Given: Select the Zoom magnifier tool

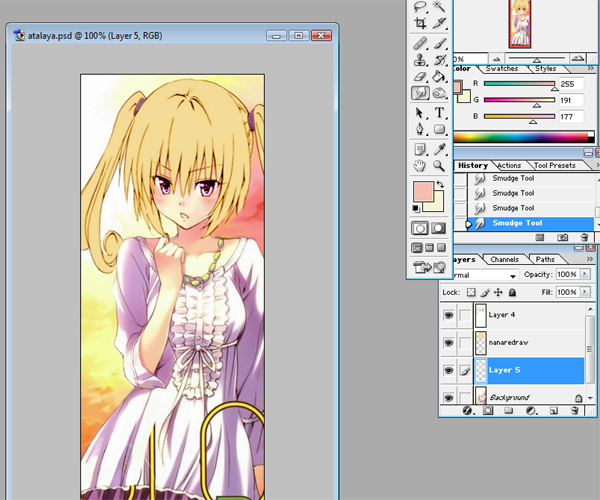Looking at the screenshot, I should tap(439, 166).
